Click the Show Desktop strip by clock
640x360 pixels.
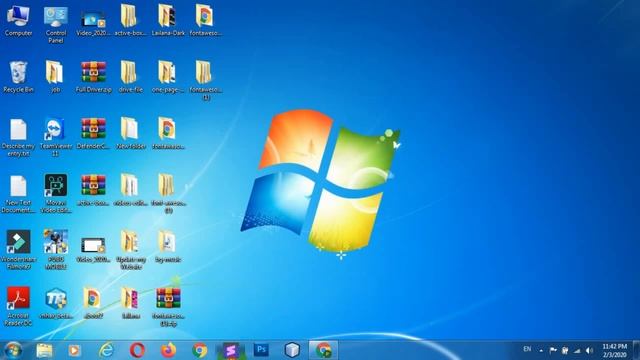pyautogui.click(x=636, y=350)
